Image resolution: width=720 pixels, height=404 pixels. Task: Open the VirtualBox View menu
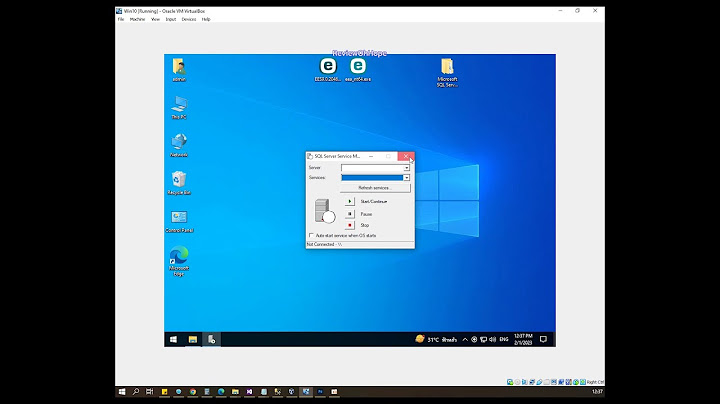coord(155,19)
